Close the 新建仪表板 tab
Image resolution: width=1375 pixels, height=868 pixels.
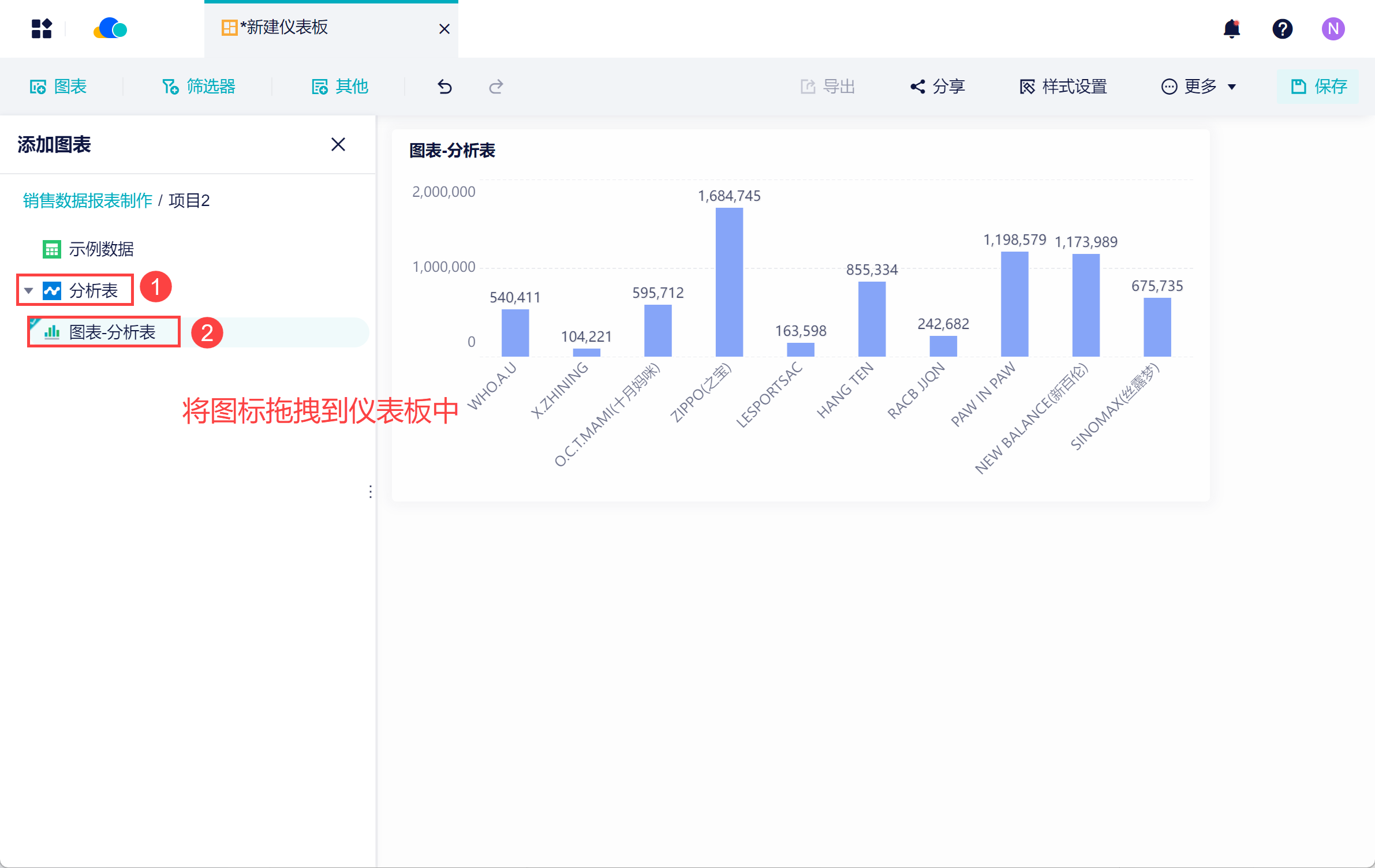click(x=444, y=29)
